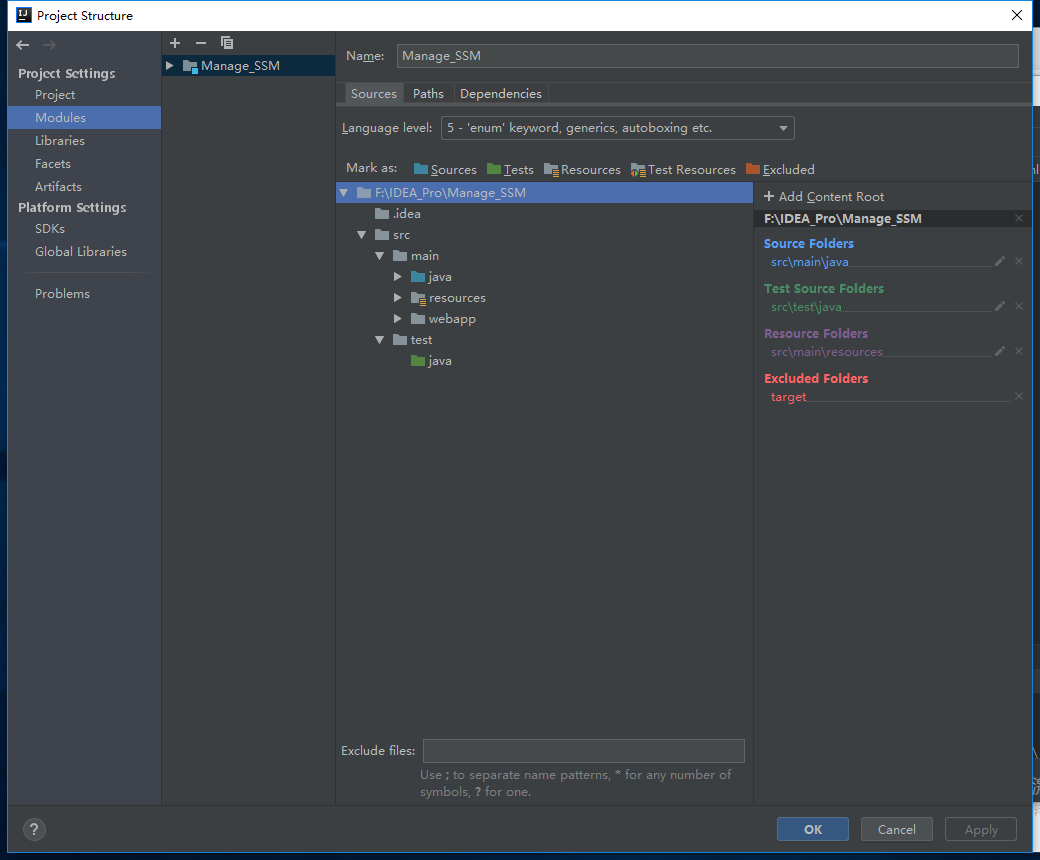This screenshot has width=1040, height=860.
Task: Expand the webapp folder node
Action: coord(398,319)
